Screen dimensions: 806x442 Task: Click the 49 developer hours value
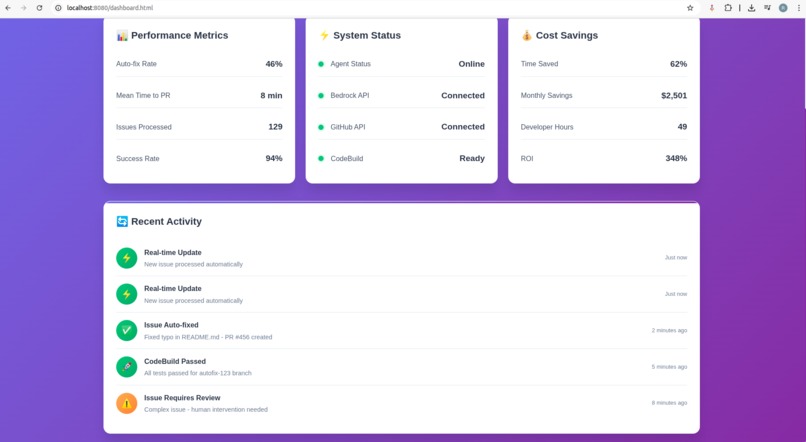[x=682, y=126]
